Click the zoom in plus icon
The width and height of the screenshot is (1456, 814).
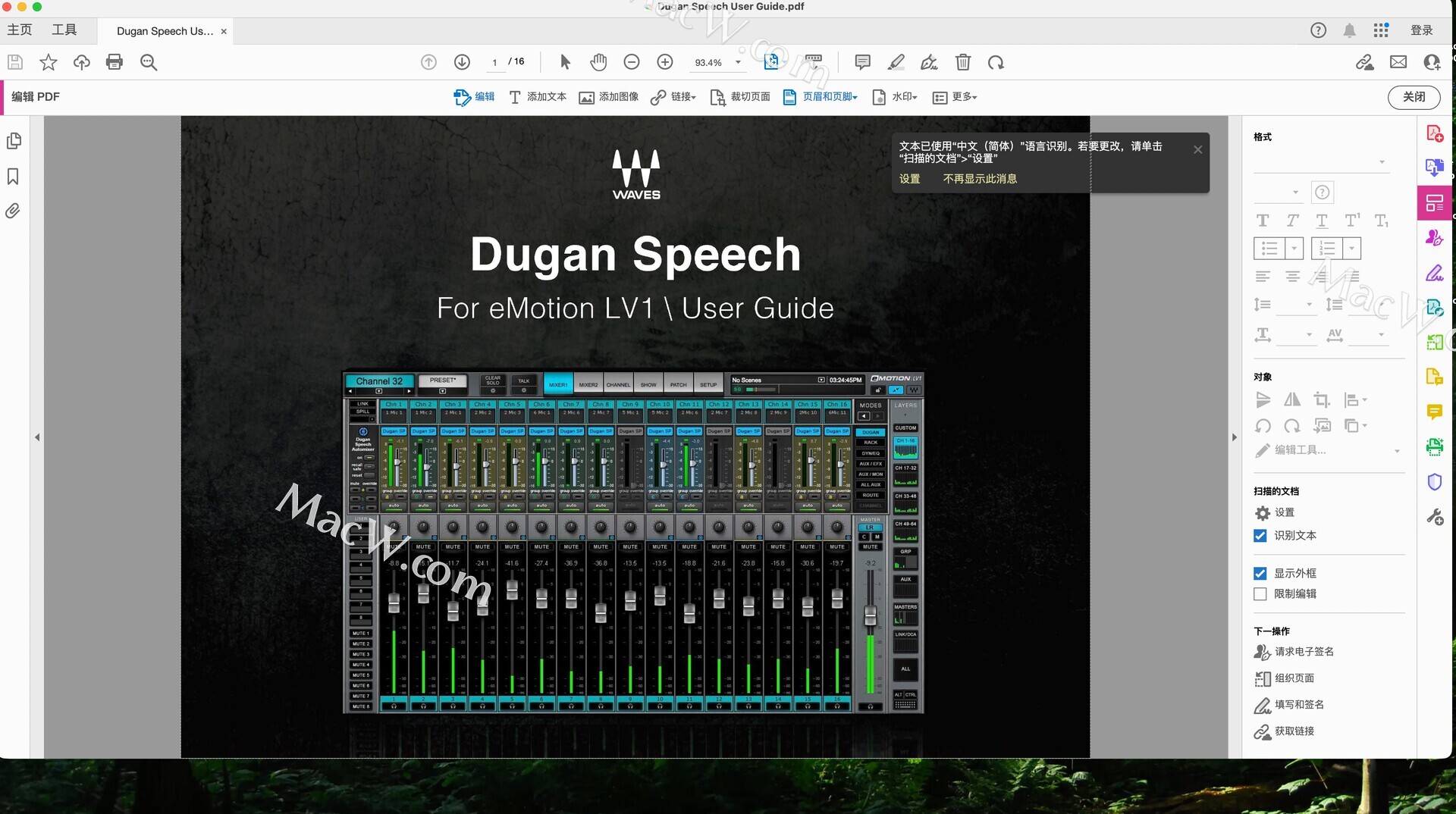tap(665, 62)
